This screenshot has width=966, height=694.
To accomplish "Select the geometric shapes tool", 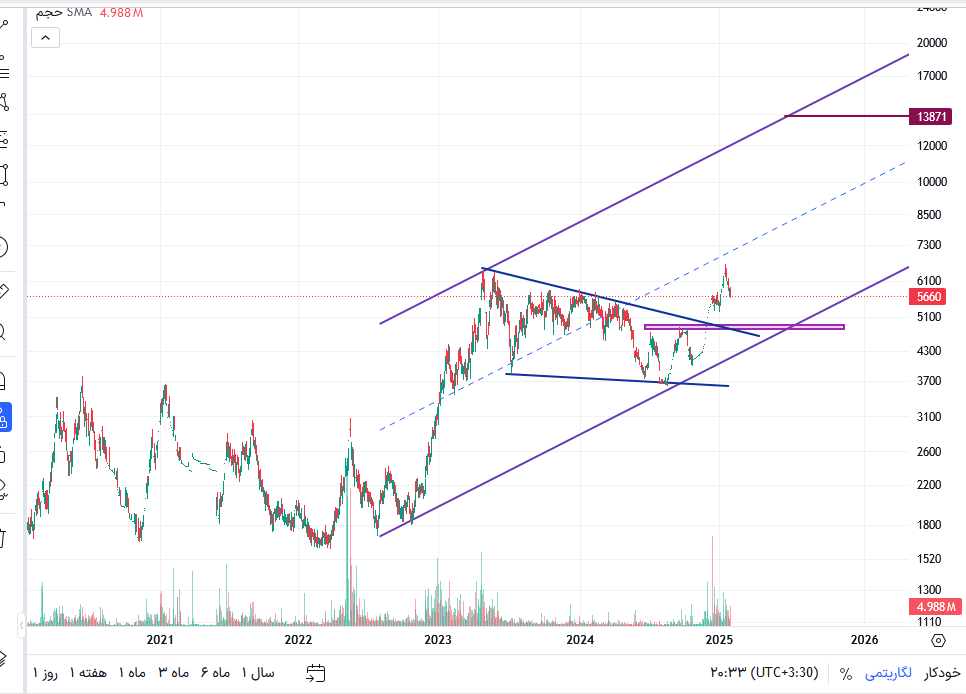I will pyautogui.click(x=3, y=175).
